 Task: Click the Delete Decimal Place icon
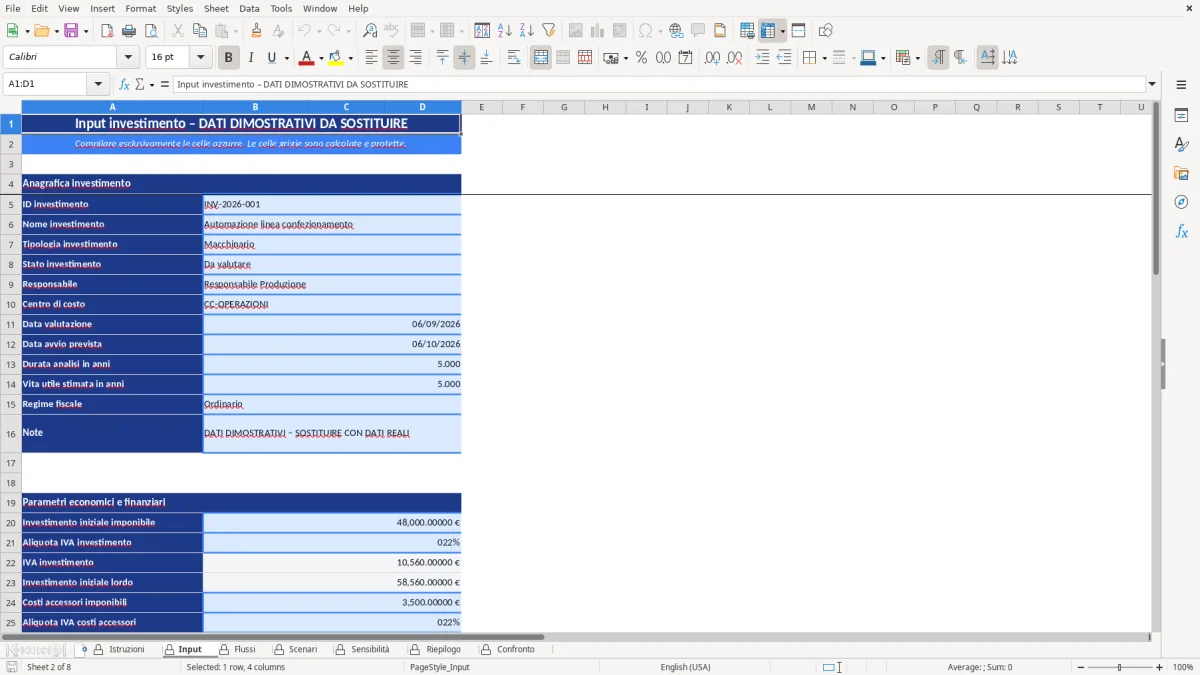click(735, 58)
